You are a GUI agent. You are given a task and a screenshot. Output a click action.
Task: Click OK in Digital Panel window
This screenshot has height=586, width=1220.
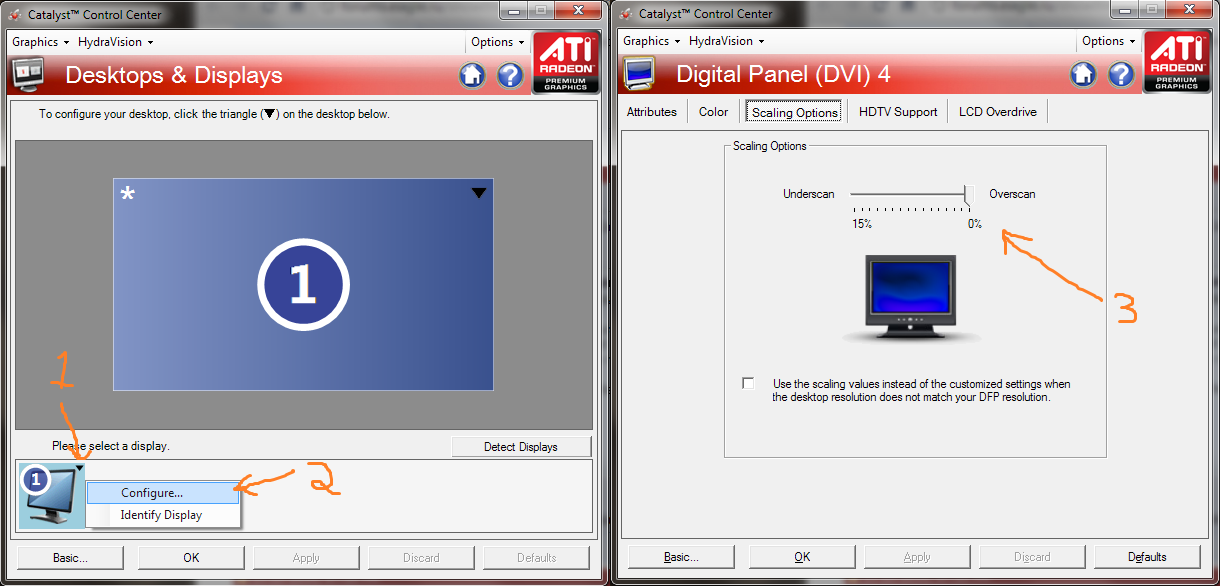point(802,557)
